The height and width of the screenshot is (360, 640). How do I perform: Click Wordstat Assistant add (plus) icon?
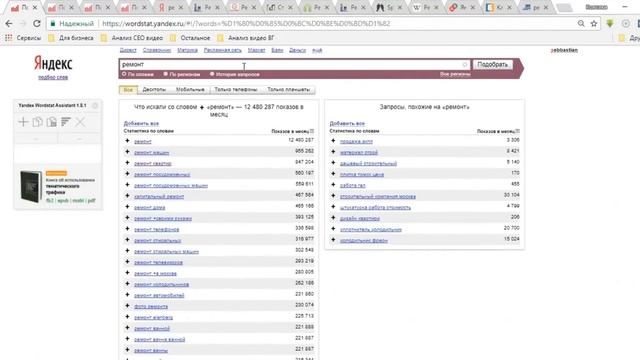(x=23, y=122)
